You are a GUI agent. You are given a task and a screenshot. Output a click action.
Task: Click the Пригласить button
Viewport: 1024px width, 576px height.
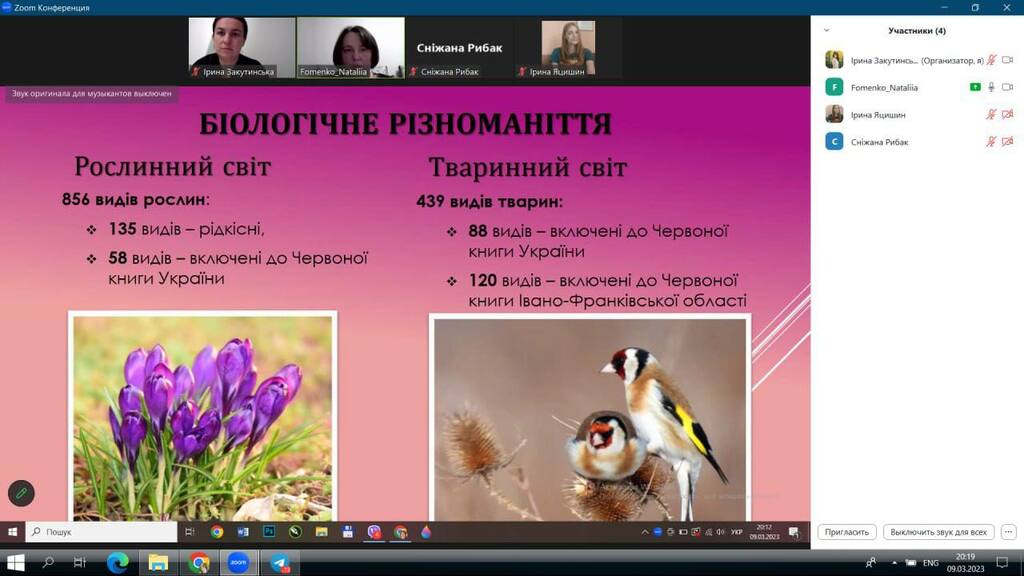point(847,532)
